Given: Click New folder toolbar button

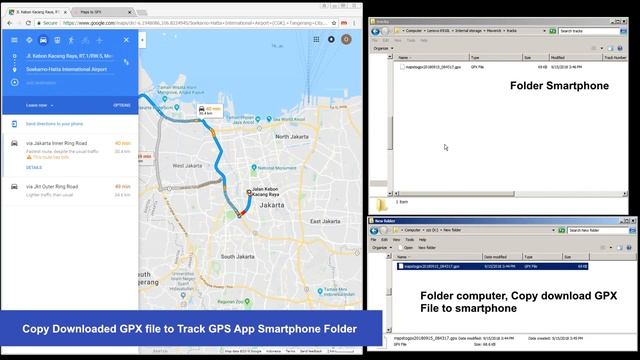Looking at the screenshot, I should pyautogui.click(x=427, y=247).
